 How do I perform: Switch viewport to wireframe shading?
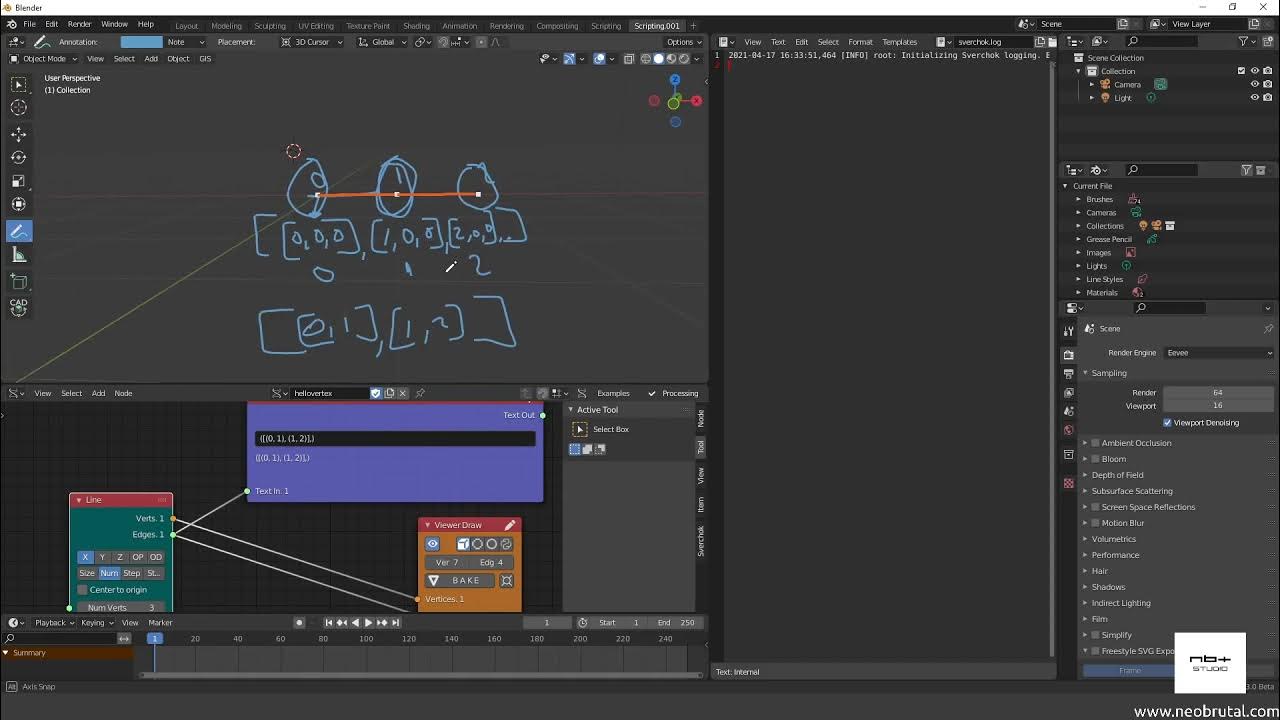click(646, 59)
